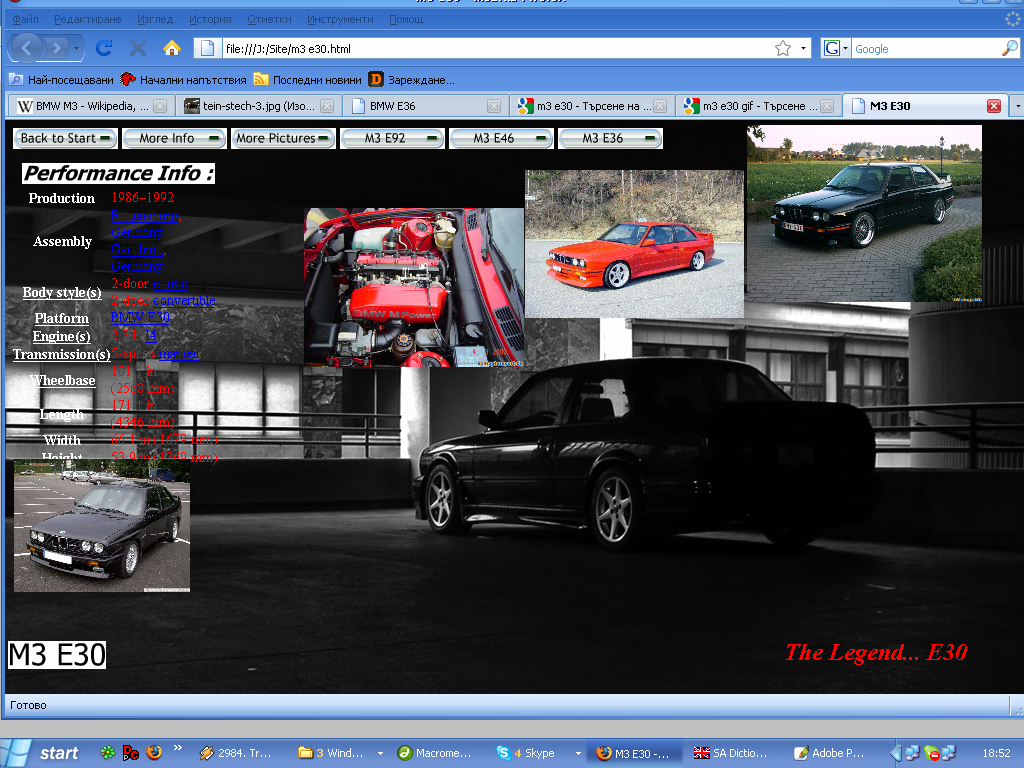
Task: Open the red M3 E30 car photo
Action: click(x=634, y=244)
